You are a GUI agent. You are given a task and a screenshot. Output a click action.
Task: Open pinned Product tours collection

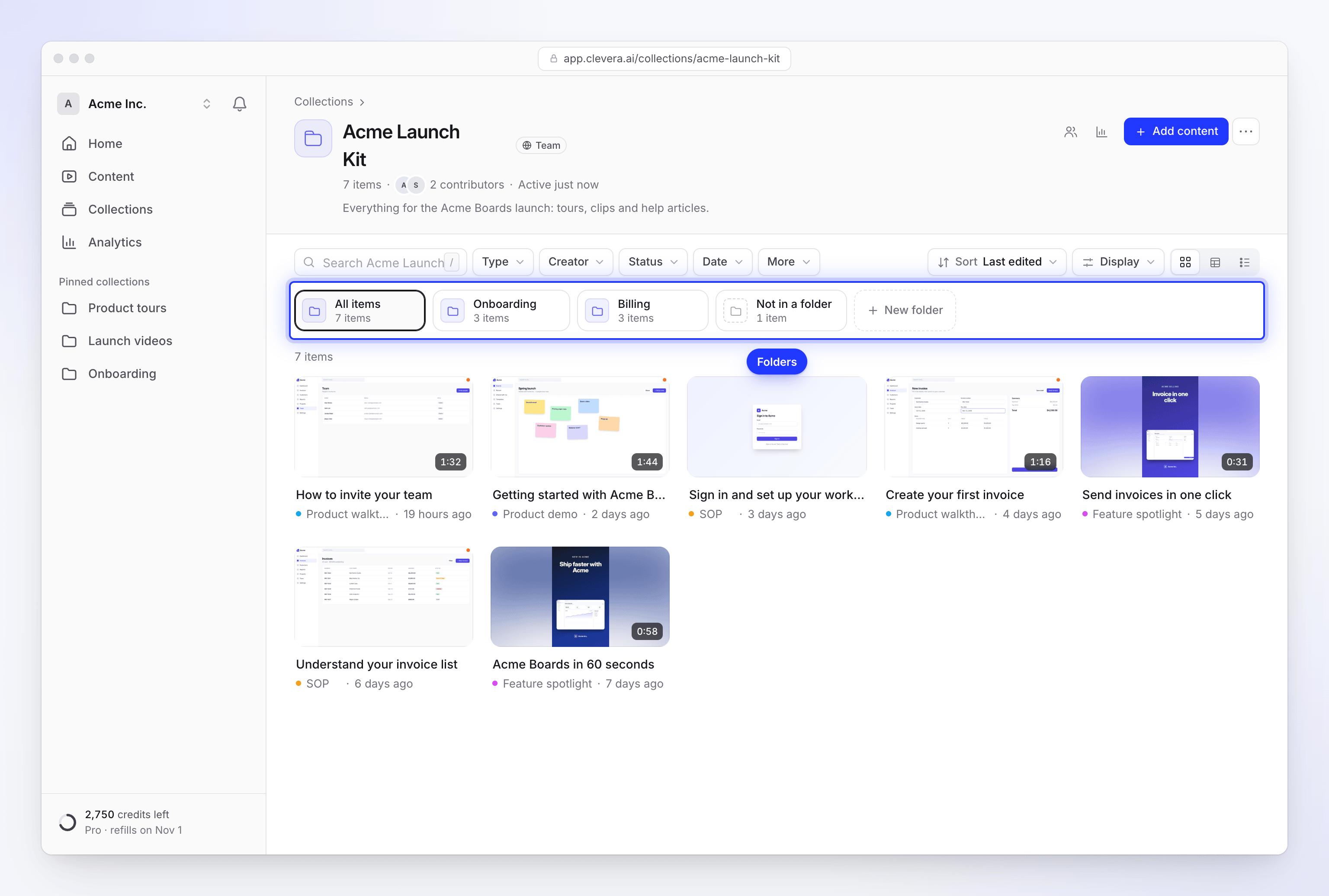tap(153, 308)
